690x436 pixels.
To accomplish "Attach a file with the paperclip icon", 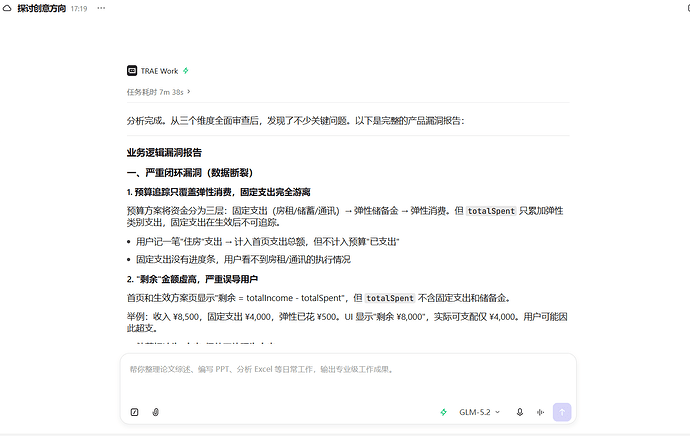I will [156, 412].
